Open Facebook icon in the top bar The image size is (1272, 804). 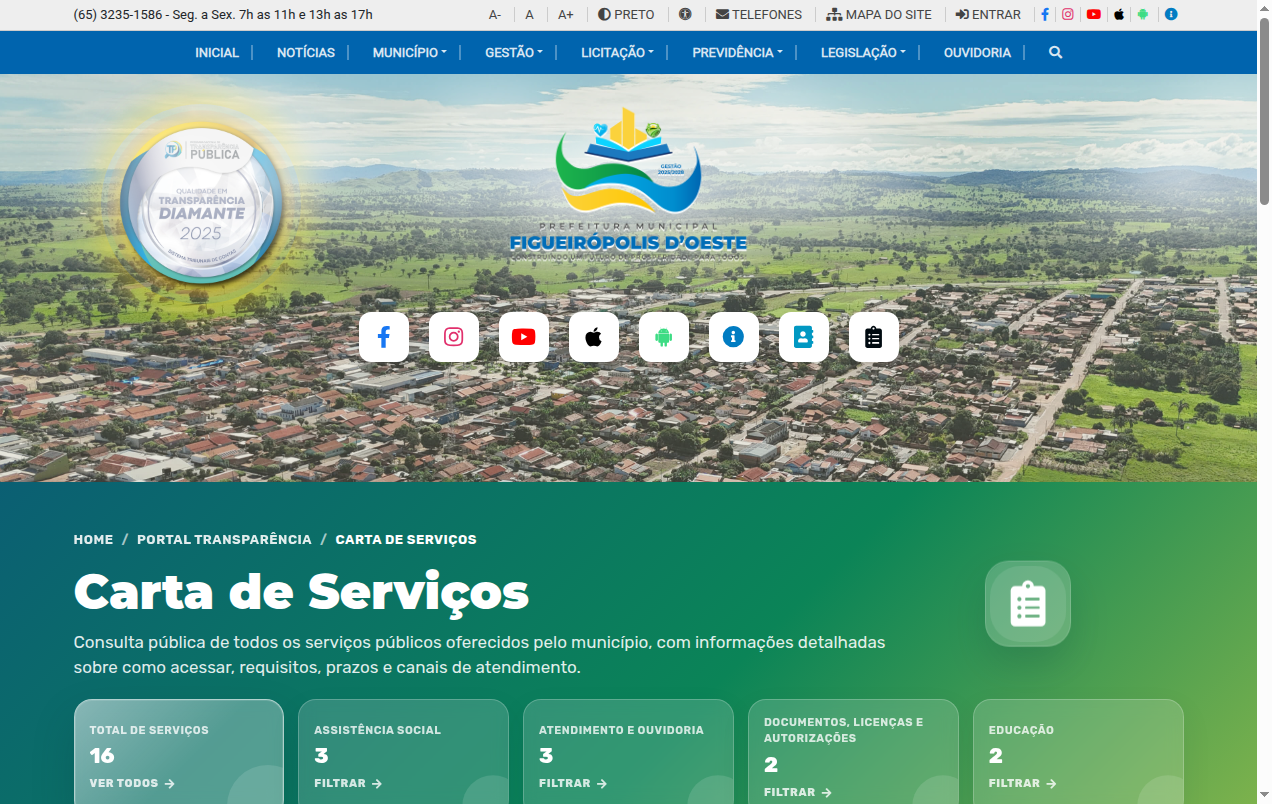(x=1045, y=15)
